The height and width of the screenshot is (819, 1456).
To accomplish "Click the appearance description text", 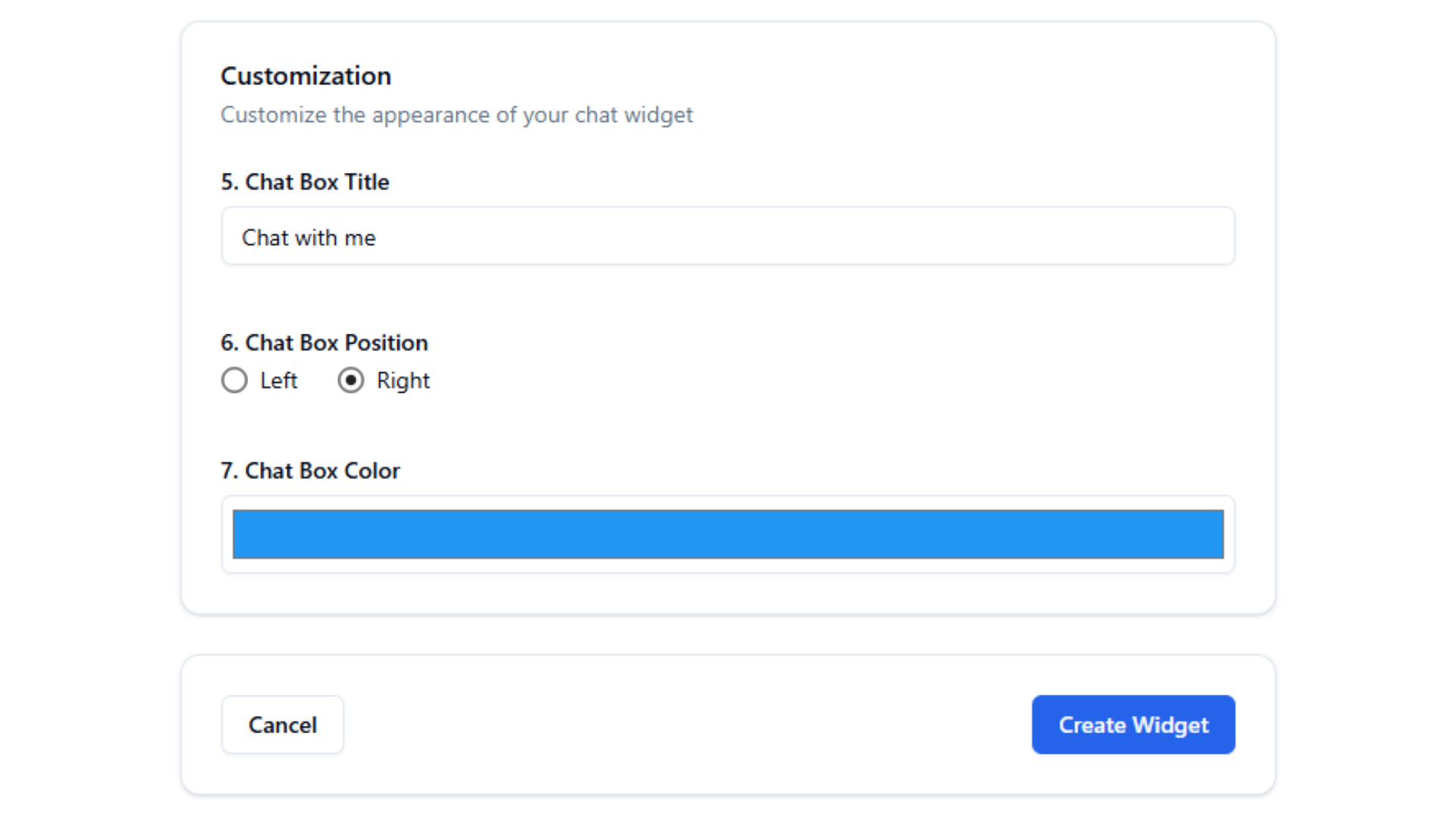I will [457, 115].
